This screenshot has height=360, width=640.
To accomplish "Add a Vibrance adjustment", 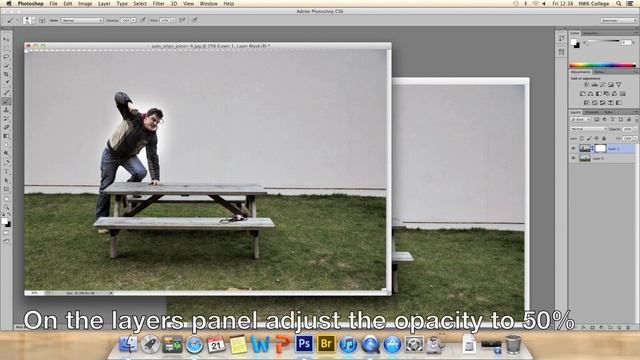I will 618,84.
